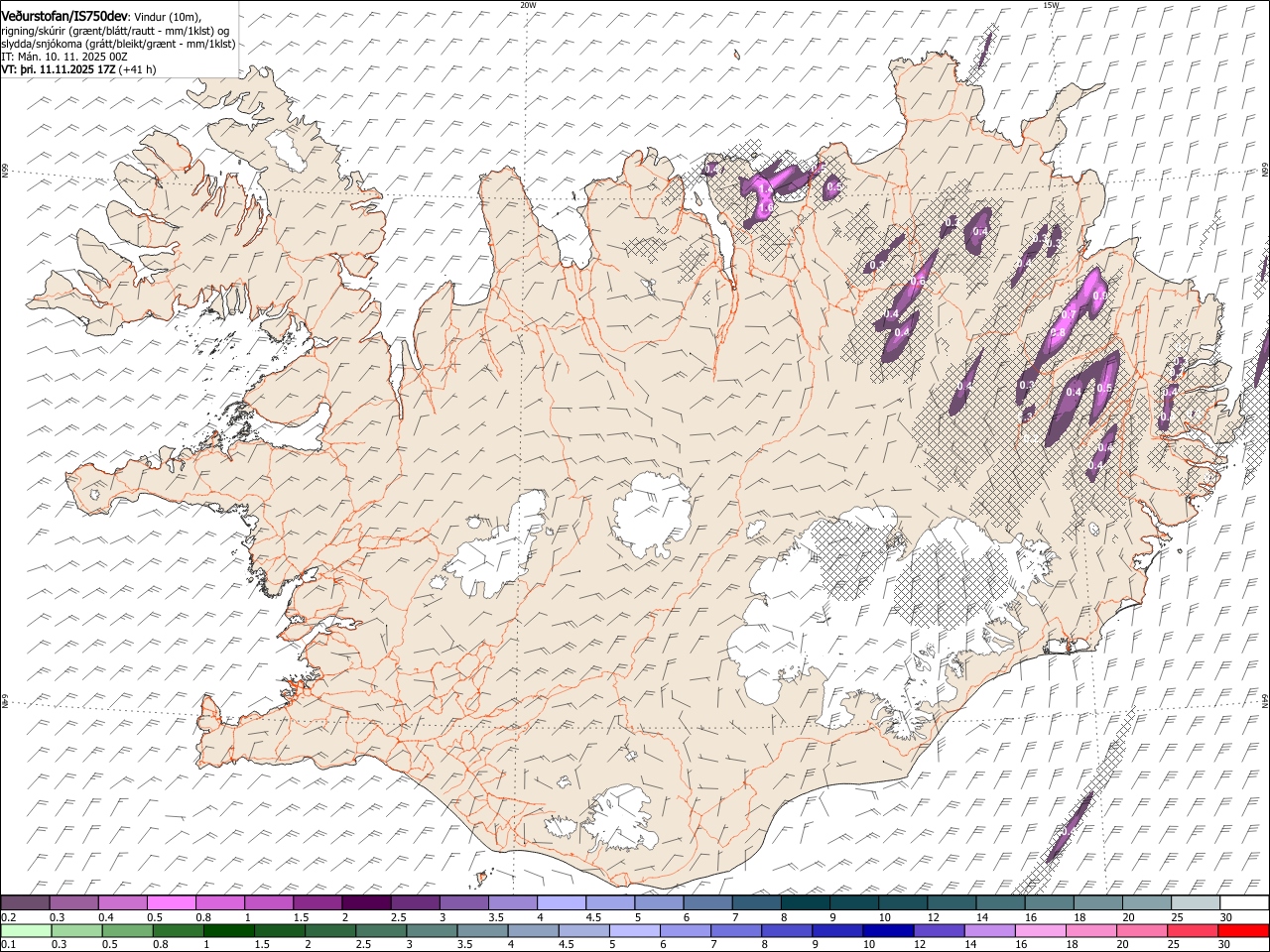This screenshot has width=1270, height=952.
Task: Pick white upper swatch starting at 30
Action: 1244,902
